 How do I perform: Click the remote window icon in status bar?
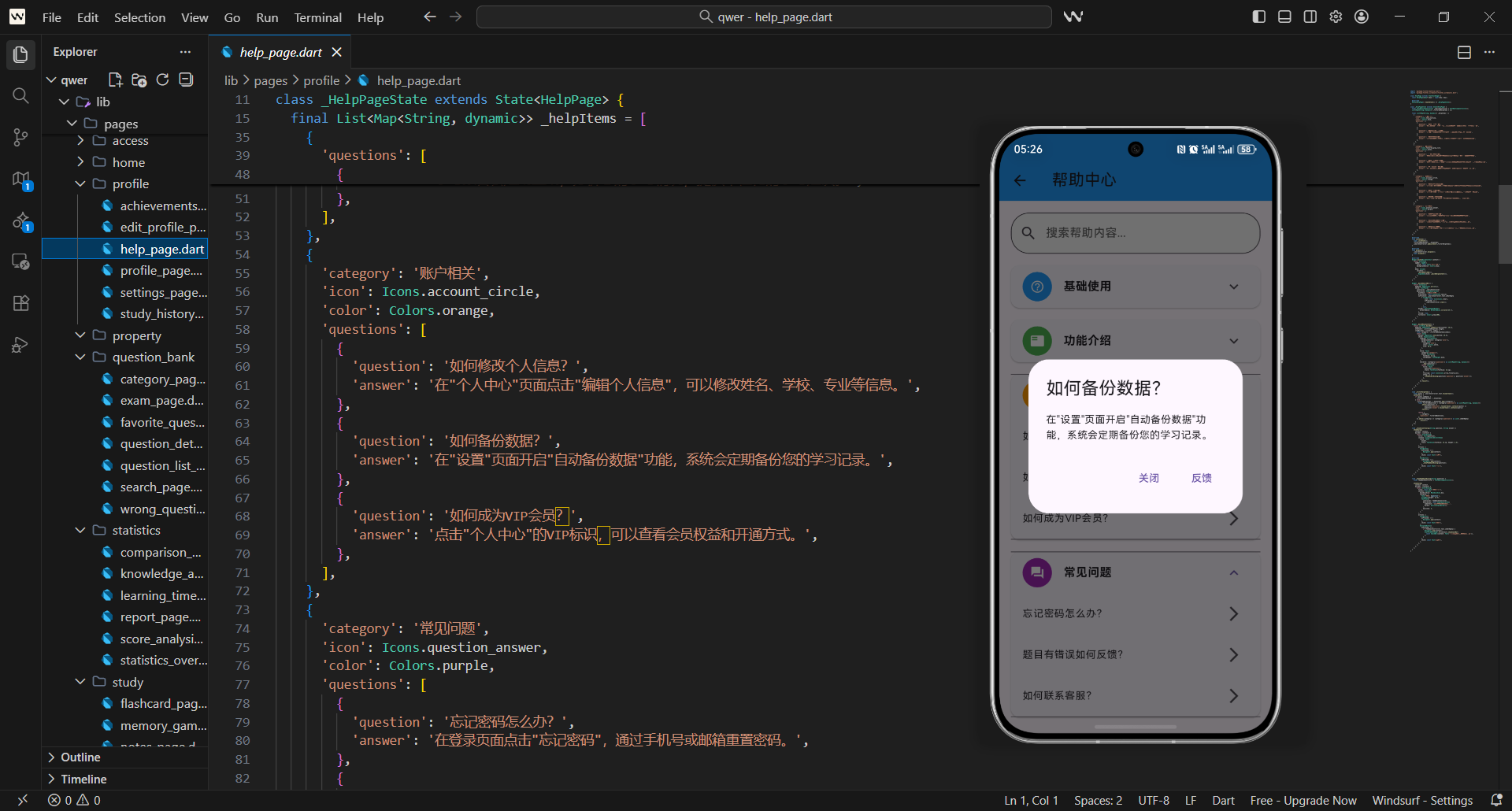(22, 800)
